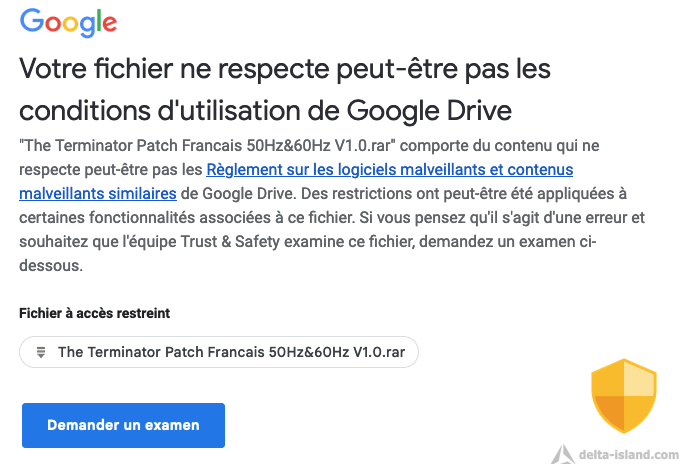Click the archive file icon in the file chip

click(x=41, y=352)
